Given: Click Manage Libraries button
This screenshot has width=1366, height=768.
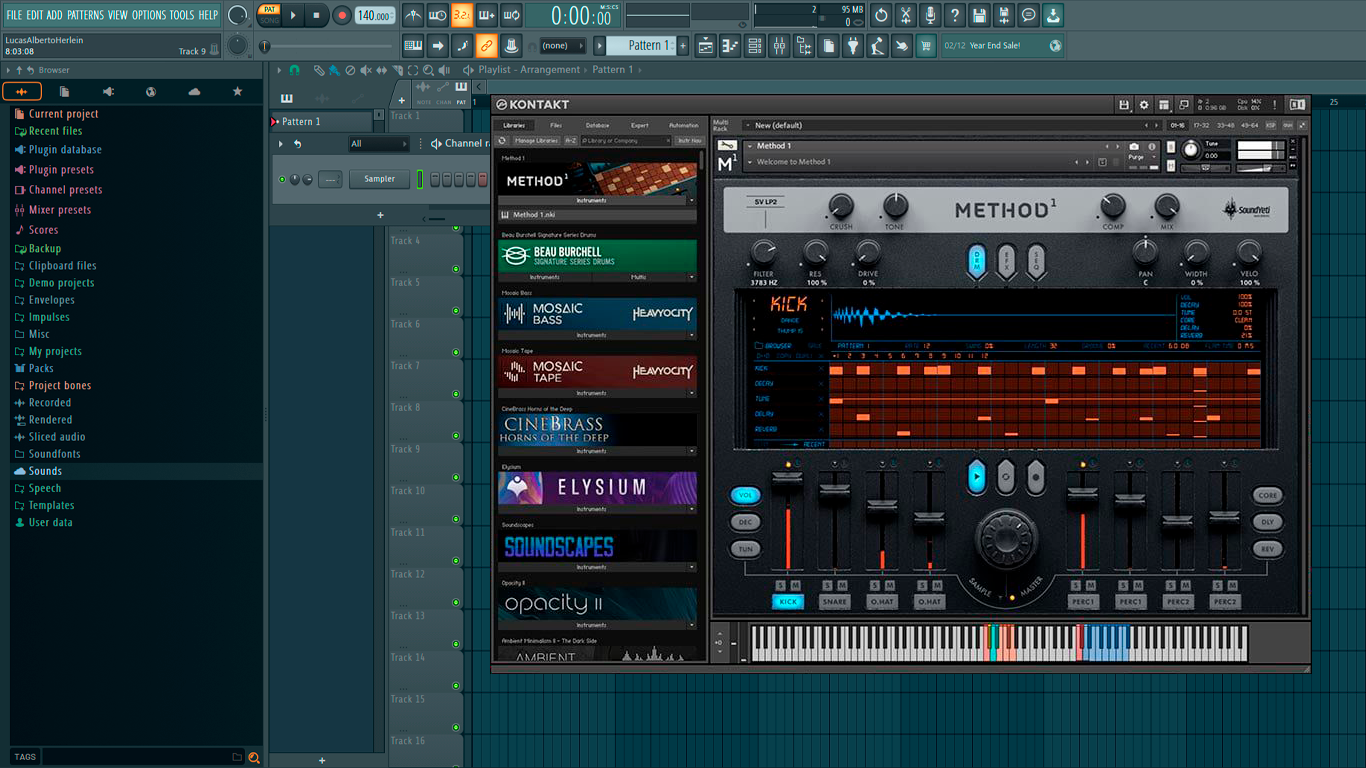Looking at the screenshot, I should point(536,141).
